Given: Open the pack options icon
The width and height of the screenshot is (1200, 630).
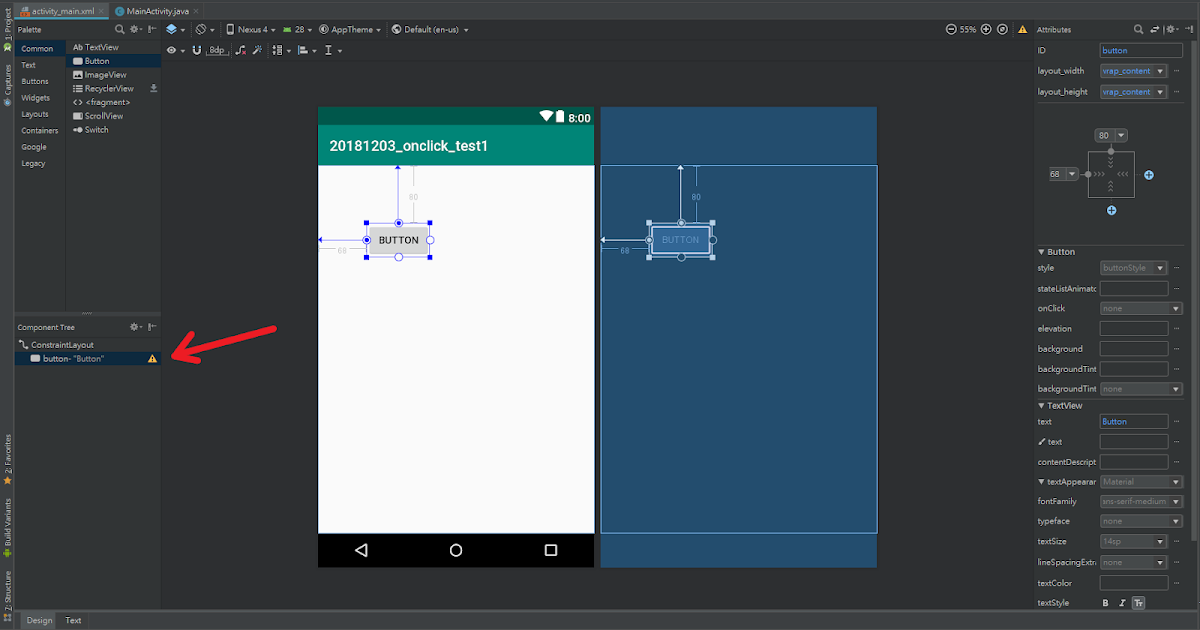Looking at the screenshot, I should tap(281, 50).
